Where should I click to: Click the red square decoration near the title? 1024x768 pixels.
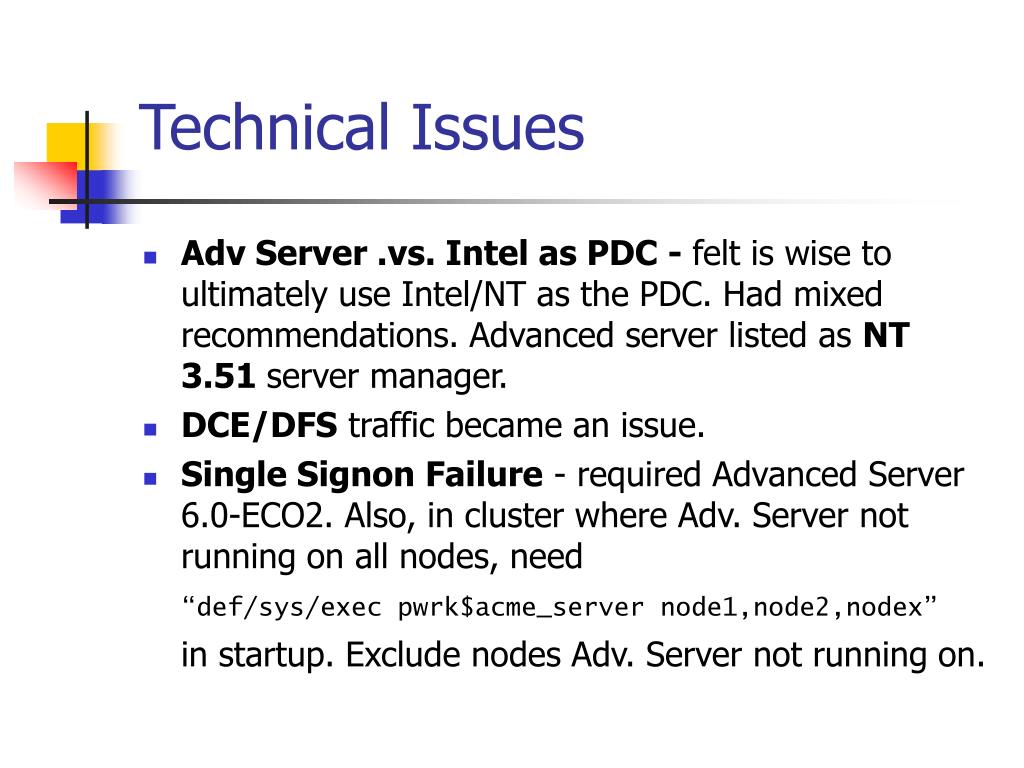(x=44, y=185)
